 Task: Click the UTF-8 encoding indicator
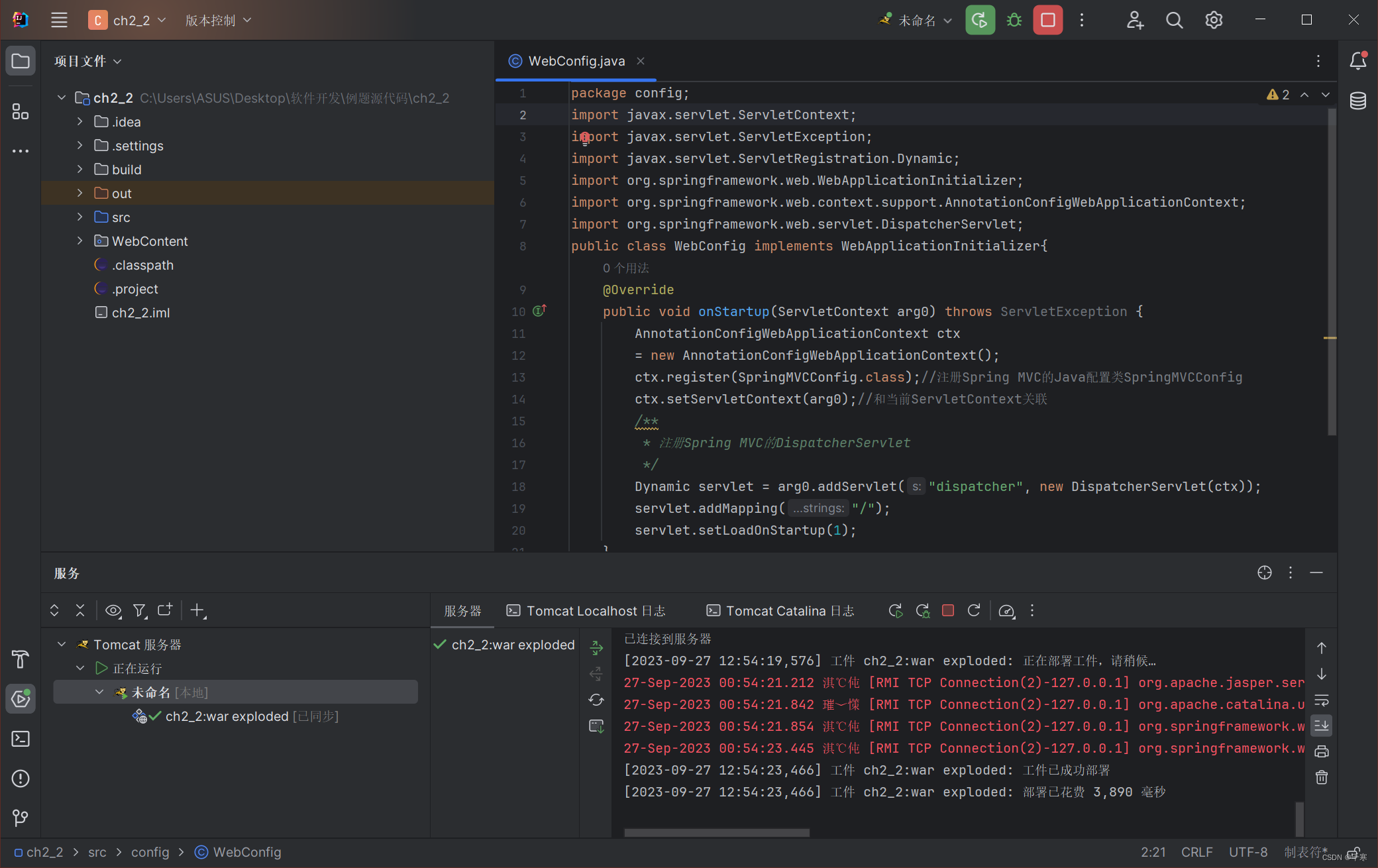point(1248,852)
